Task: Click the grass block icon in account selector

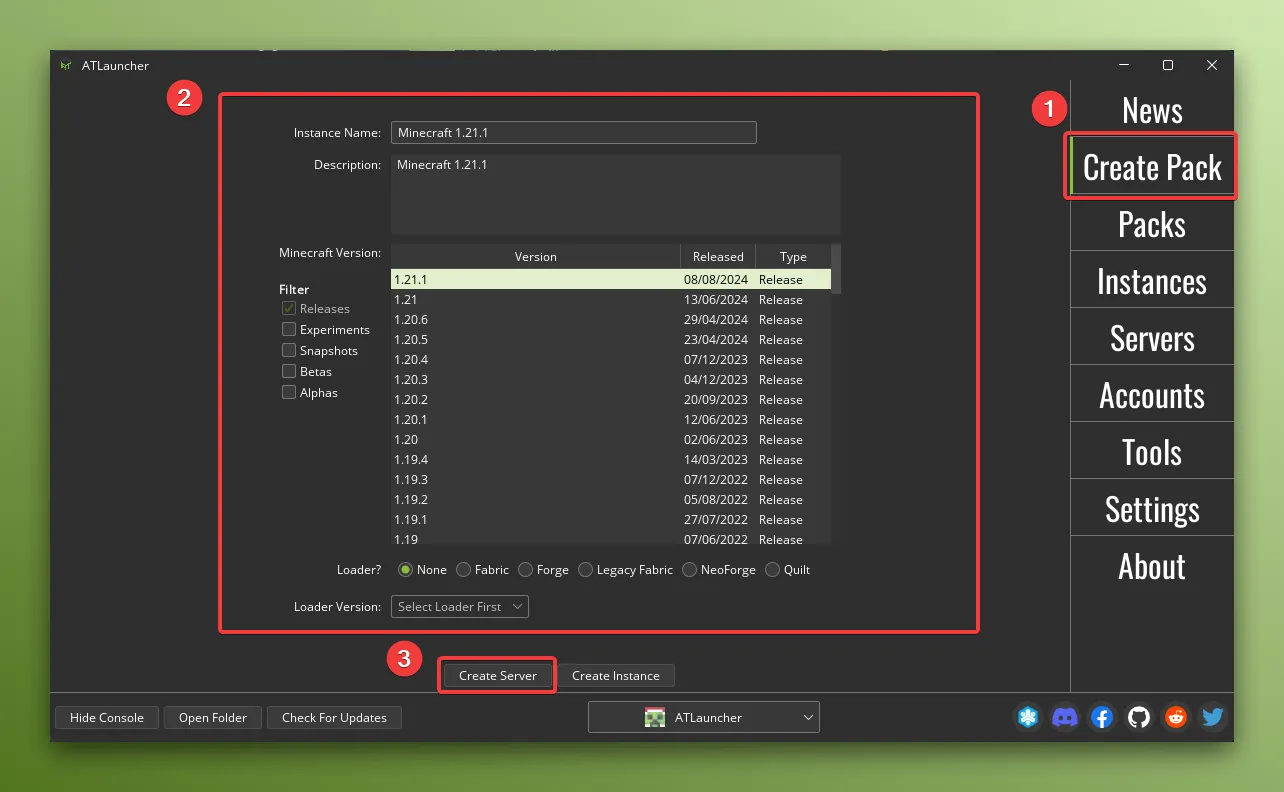Action: click(655, 716)
